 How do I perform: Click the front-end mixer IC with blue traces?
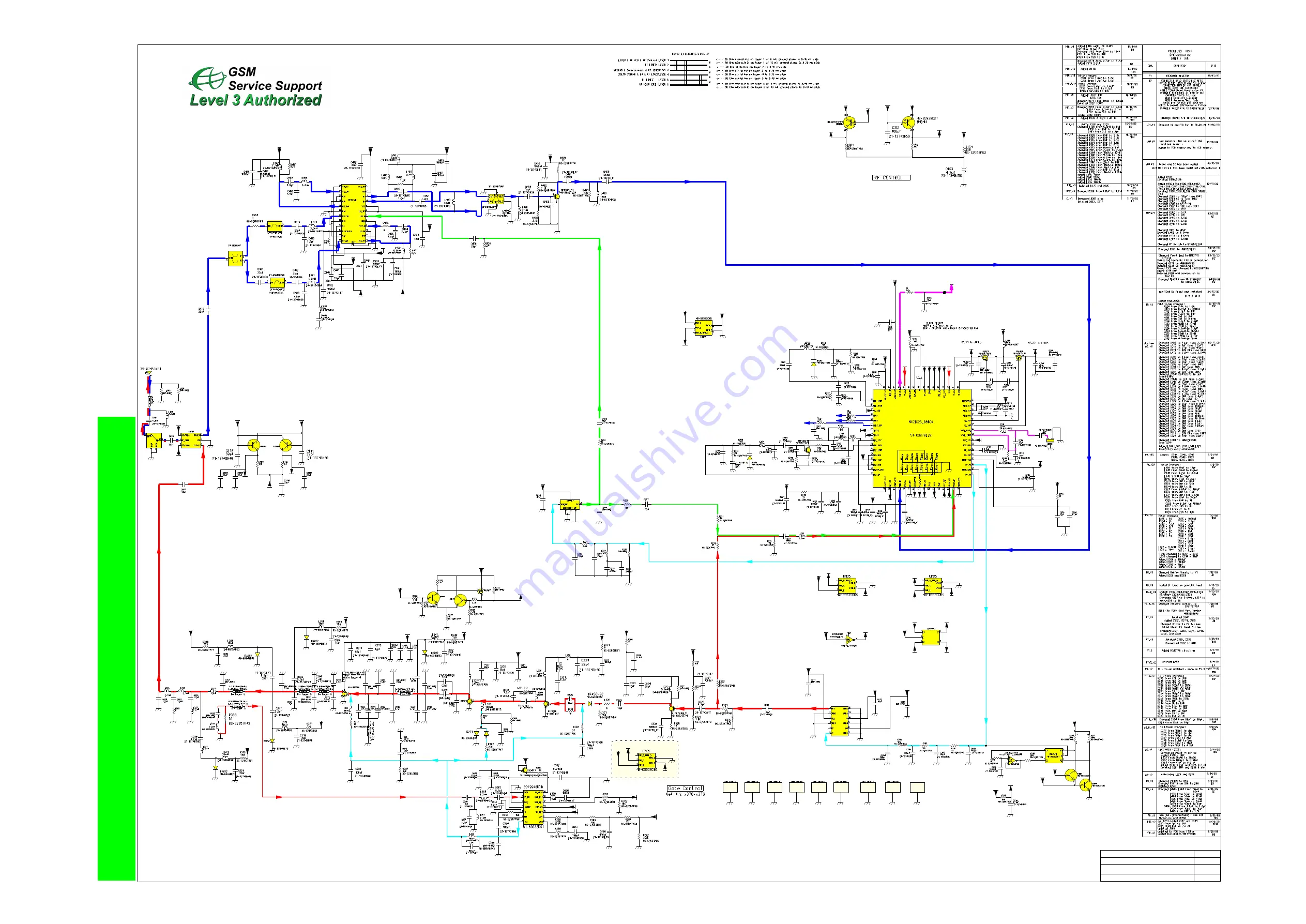[x=353, y=215]
